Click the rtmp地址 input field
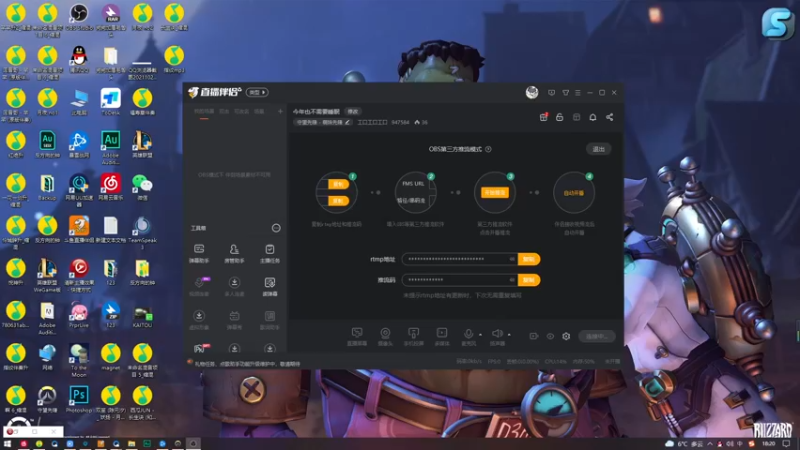This screenshot has width=800, height=450. [460, 259]
